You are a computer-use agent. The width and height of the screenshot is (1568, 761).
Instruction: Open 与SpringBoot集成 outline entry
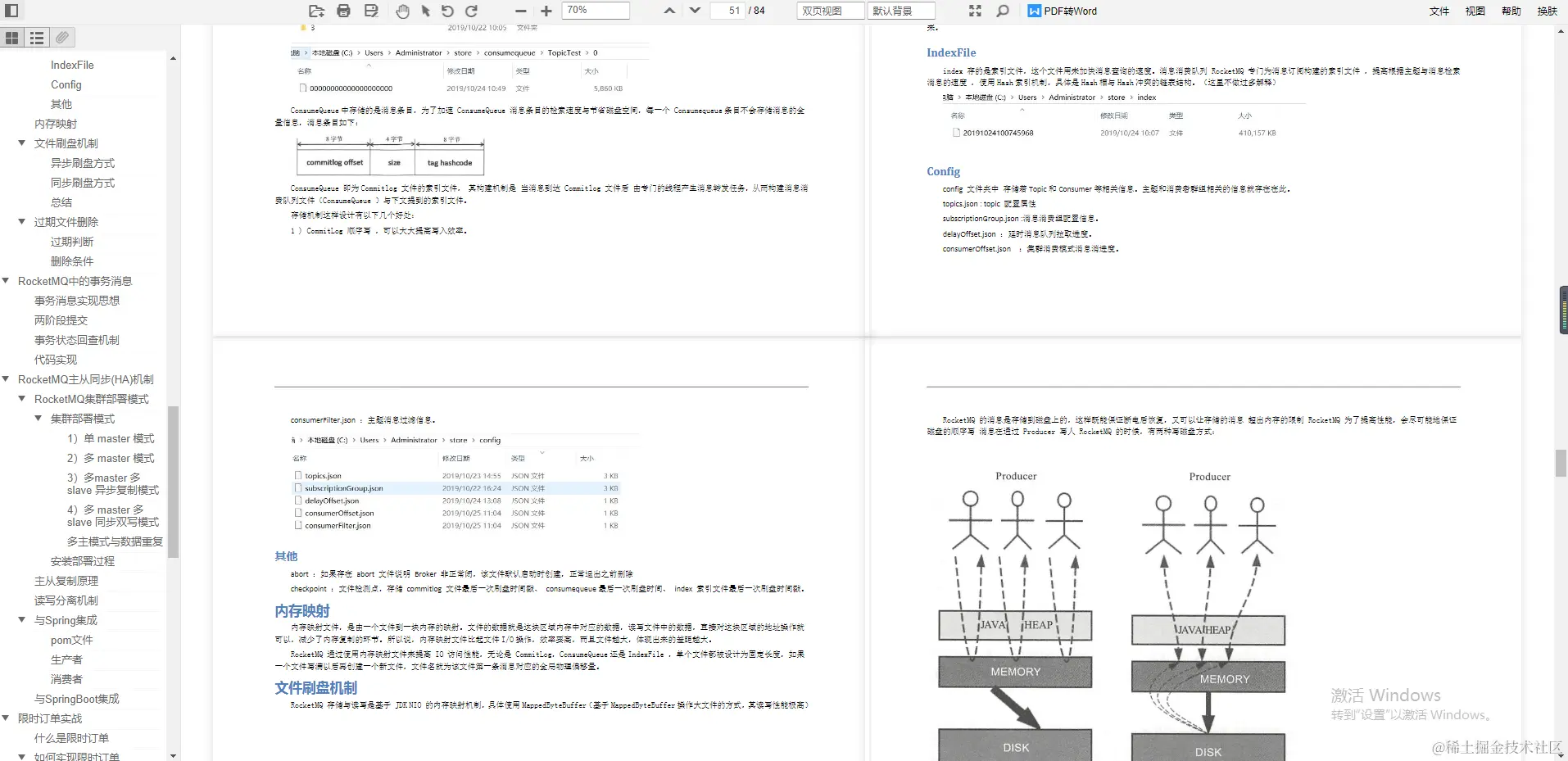click(77, 699)
